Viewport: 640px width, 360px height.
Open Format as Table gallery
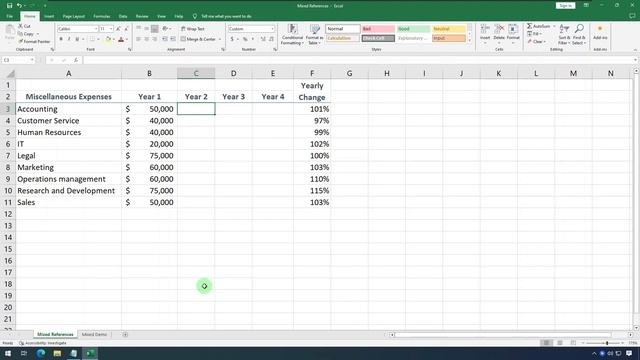pos(314,35)
